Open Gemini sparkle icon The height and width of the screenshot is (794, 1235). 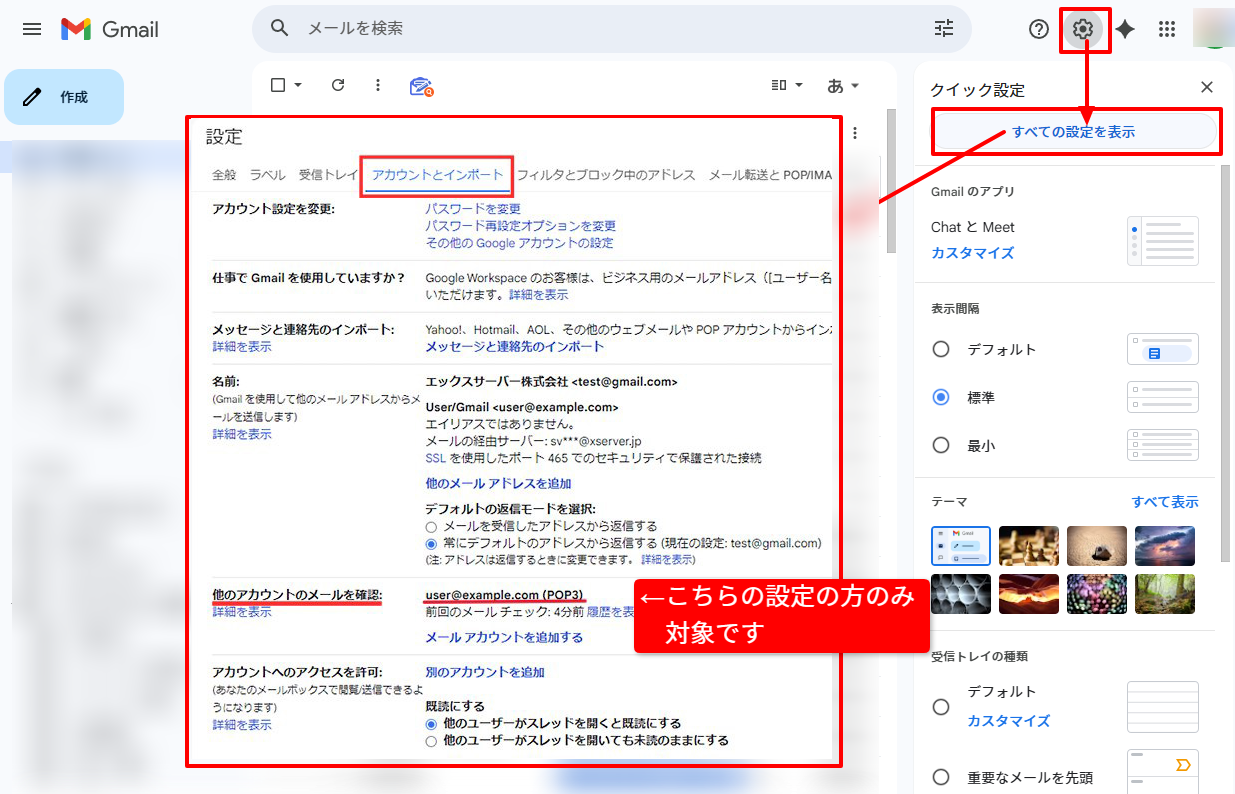[x=1125, y=29]
